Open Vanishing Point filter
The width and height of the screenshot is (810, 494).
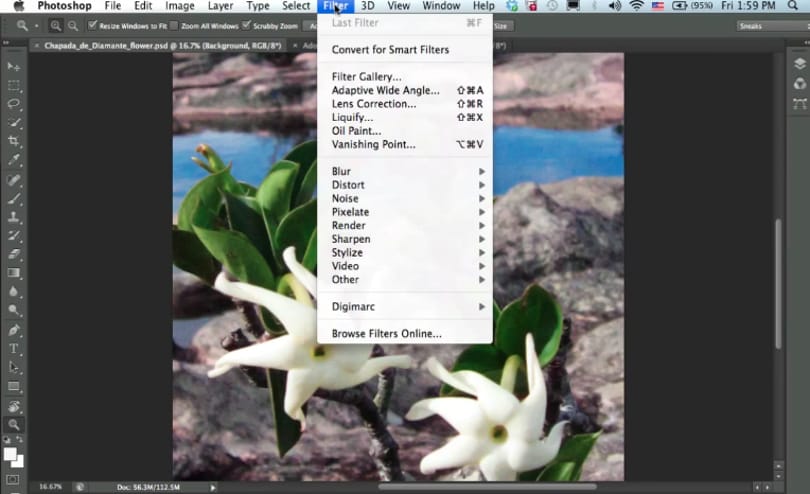click(x=404, y=144)
